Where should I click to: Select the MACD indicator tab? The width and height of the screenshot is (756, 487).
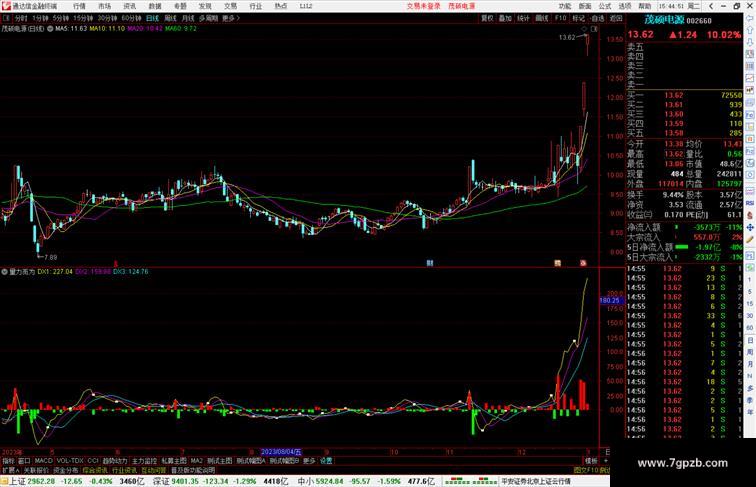click(x=43, y=461)
